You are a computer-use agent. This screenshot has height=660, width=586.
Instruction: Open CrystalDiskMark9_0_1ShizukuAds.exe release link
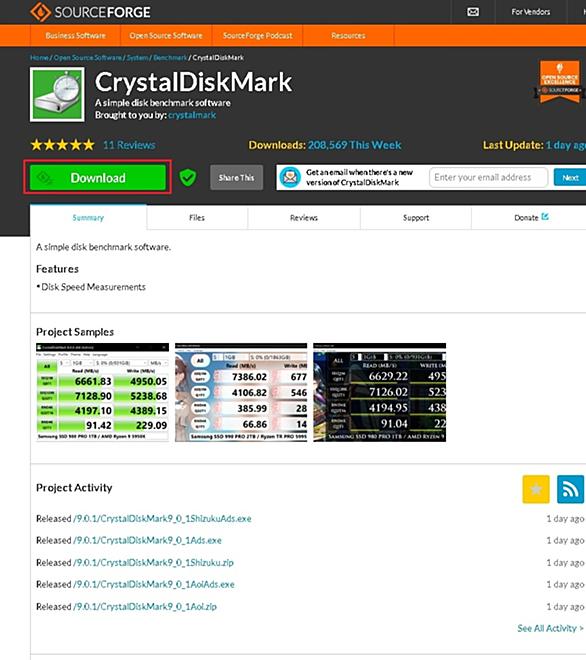click(162, 519)
